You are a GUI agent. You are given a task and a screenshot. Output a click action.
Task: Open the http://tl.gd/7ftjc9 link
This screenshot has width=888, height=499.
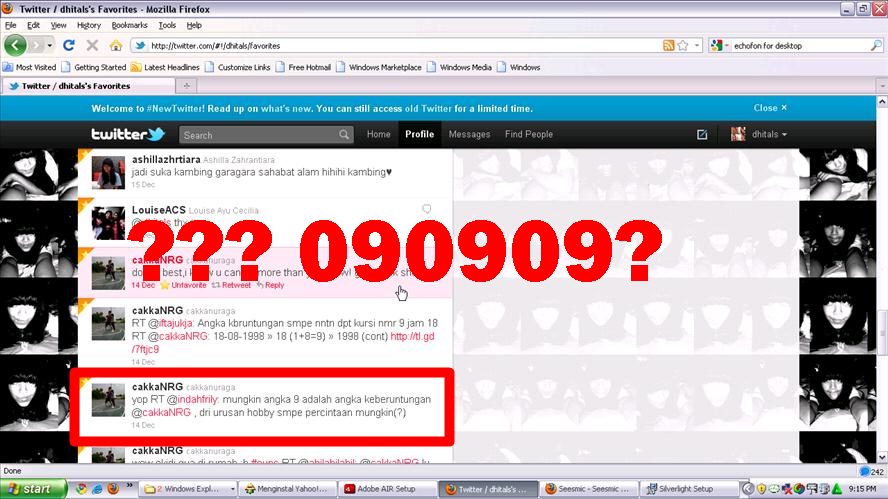[412, 336]
